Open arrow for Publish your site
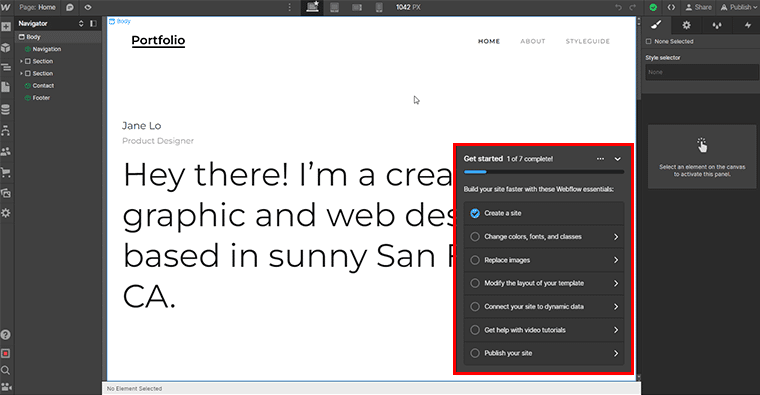This screenshot has height=395, width=760. tap(616, 353)
